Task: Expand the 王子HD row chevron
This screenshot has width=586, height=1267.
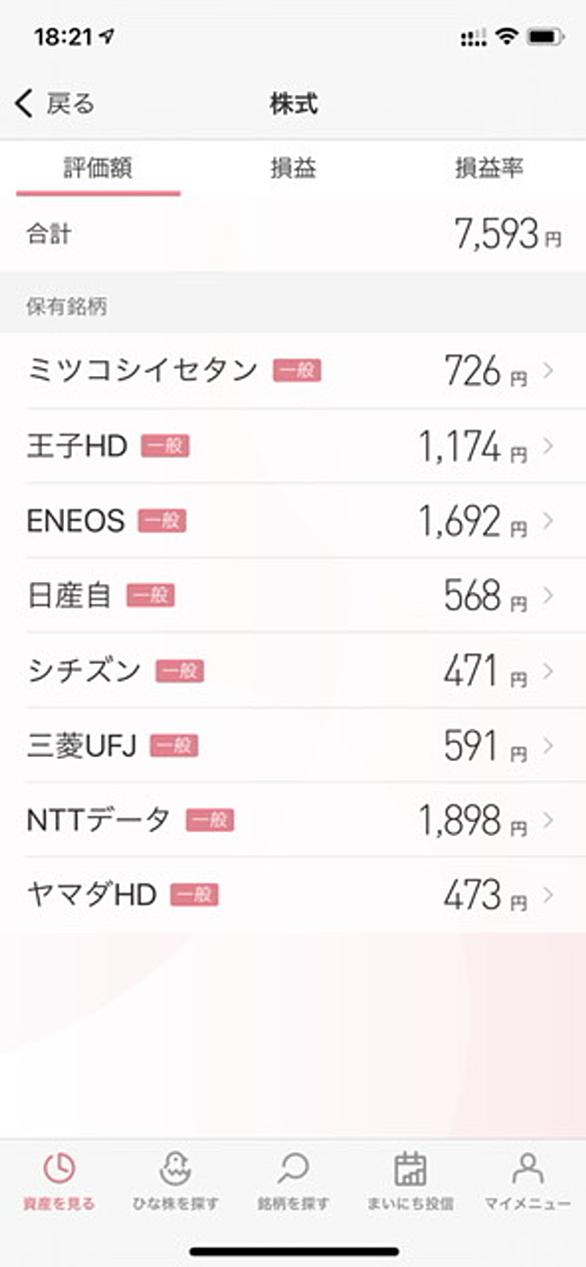Action: pos(547,446)
